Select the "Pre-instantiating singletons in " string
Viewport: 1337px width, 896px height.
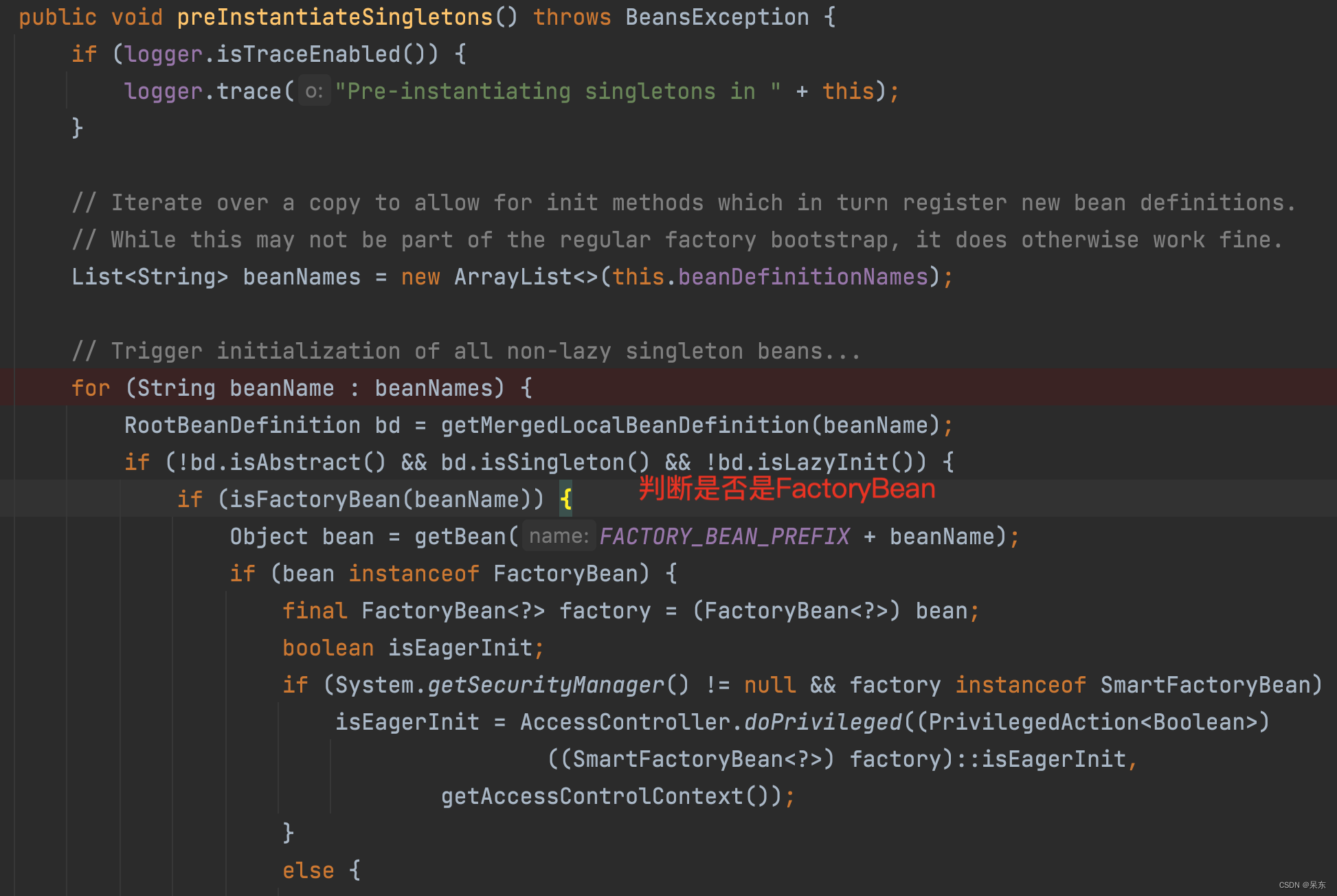point(558,91)
